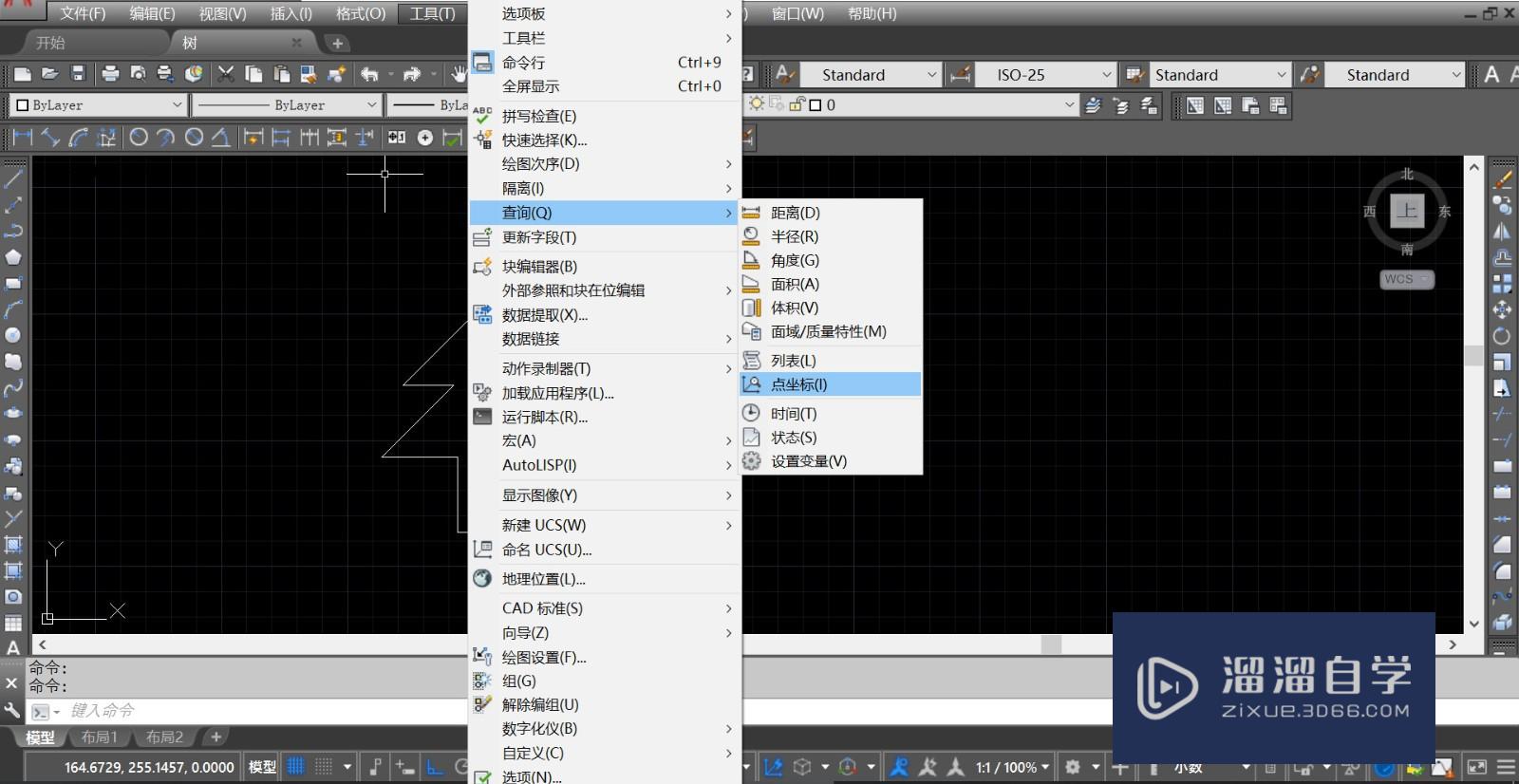Screen dimensions: 1519x784
Task: Expand the Macro (宏) submenu
Action: pos(605,440)
